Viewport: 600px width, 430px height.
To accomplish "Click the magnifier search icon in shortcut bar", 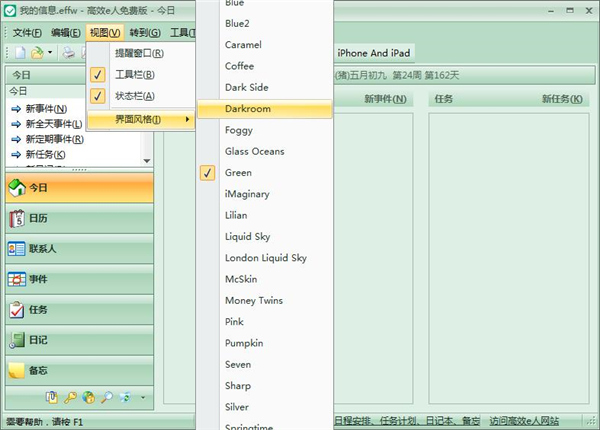I will tap(106, 398).
